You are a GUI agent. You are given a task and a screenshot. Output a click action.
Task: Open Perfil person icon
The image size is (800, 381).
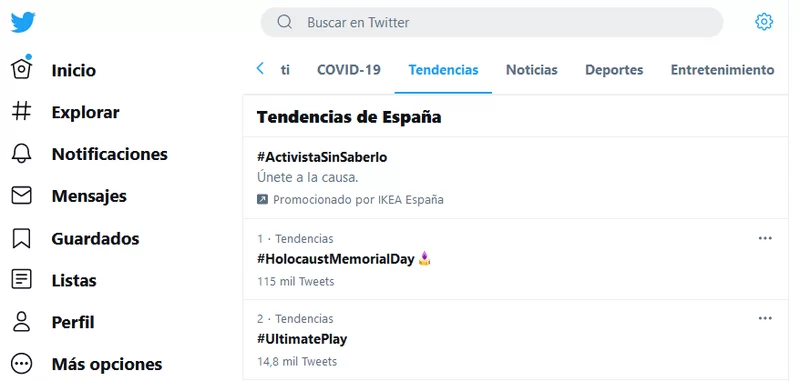pyautogui.click(x=21, y=322)
